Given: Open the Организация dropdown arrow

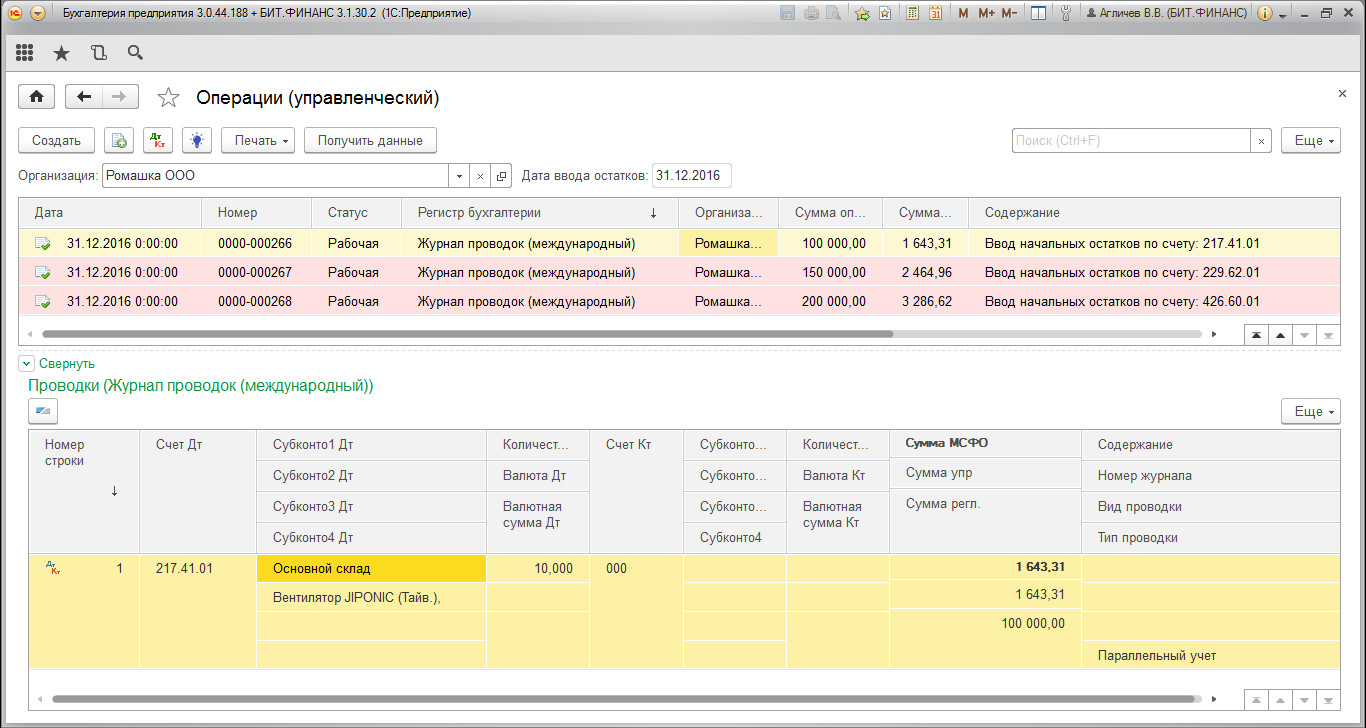Looking at the screenshot, I should (459, 176).
